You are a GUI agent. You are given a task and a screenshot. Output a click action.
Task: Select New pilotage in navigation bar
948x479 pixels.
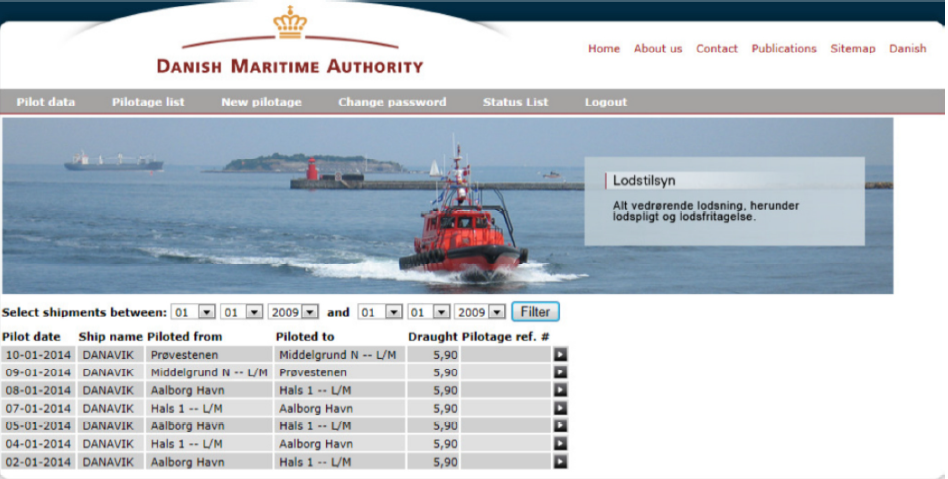click(x=261, y=102)
